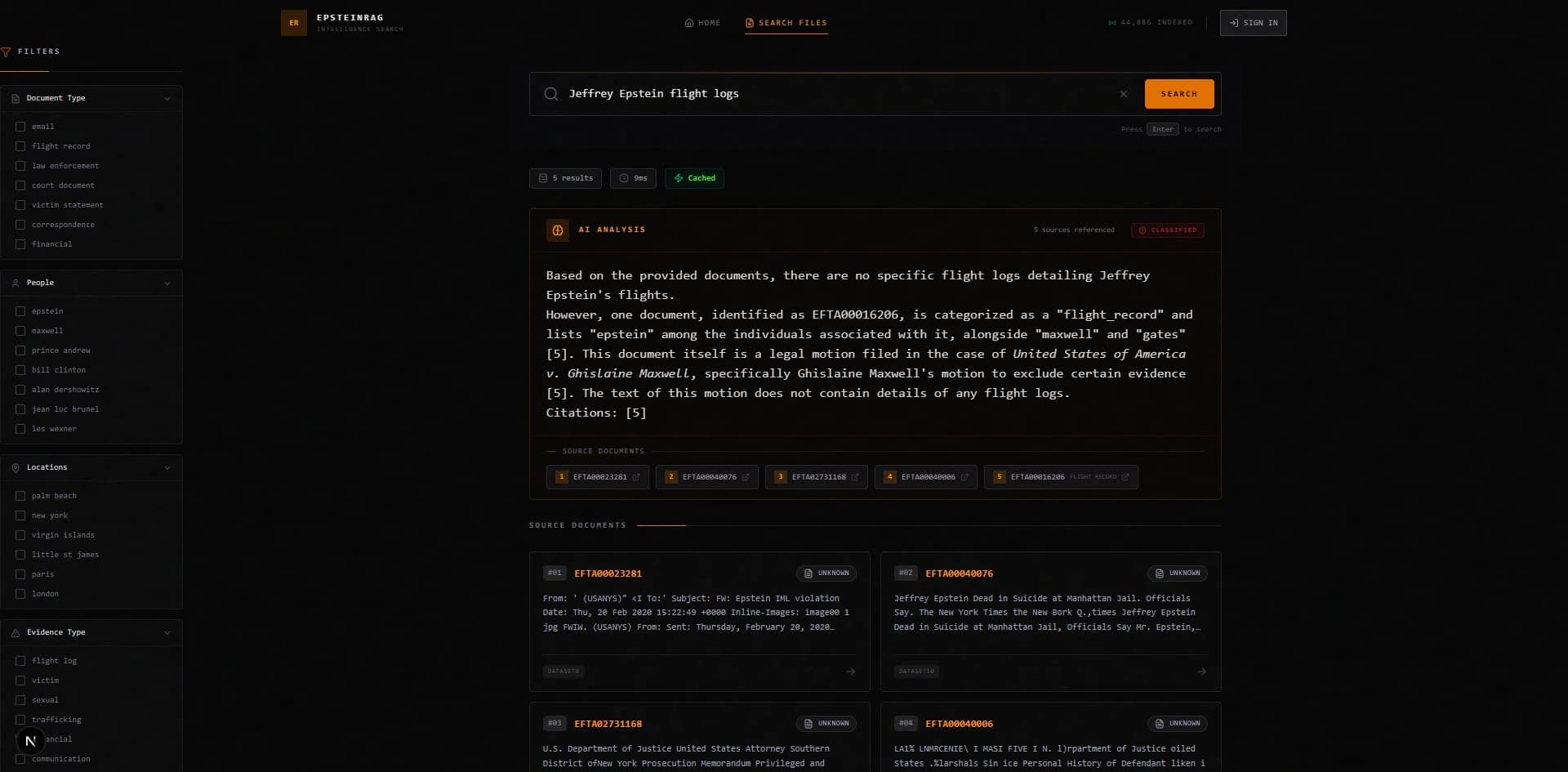Click the Evidence Type warning icon
1568x772 pixels.
[x=16, y=632]
